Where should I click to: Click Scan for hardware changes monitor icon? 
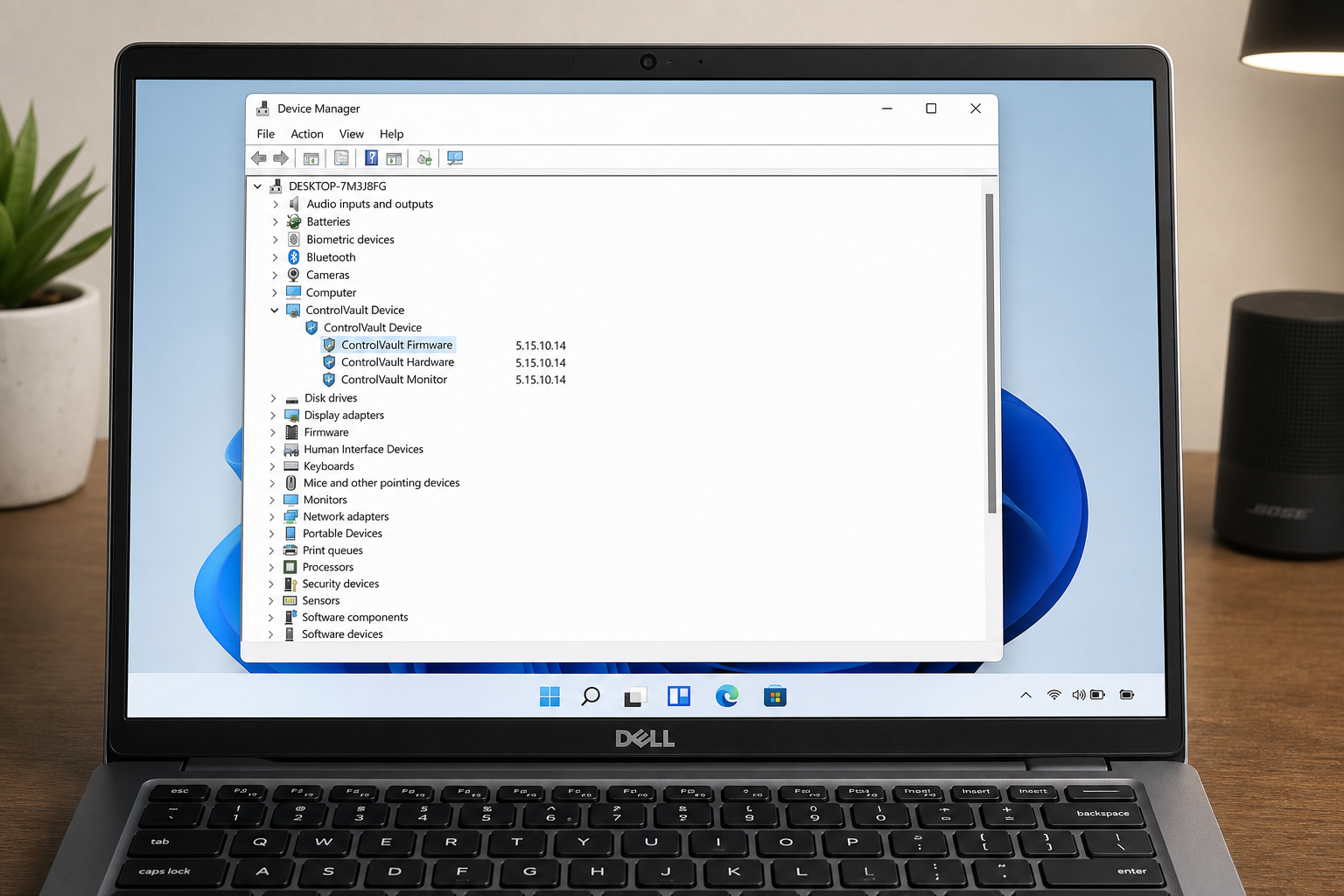455,157
